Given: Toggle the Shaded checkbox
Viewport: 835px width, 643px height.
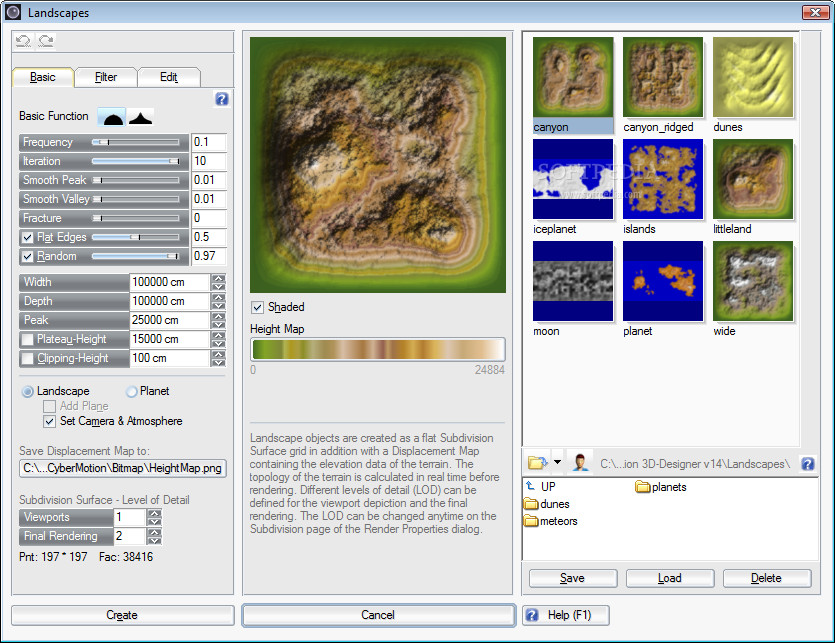Looking at the screenshot, I should click(x=258, y=307).
